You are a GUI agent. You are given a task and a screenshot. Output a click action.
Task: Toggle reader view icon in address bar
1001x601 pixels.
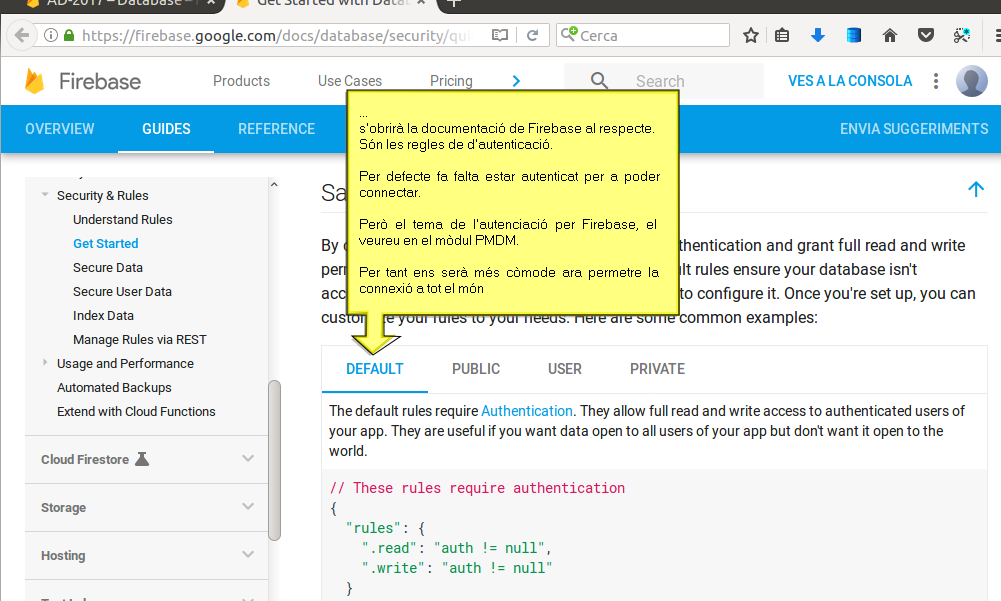500,35
